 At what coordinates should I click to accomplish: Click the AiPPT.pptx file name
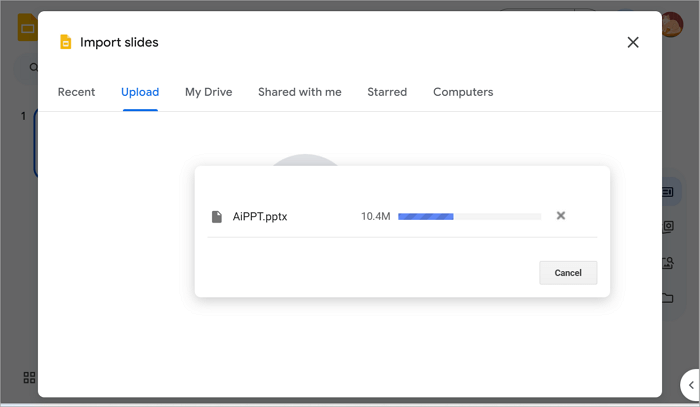pyautogui.click(x=260, y=216)
